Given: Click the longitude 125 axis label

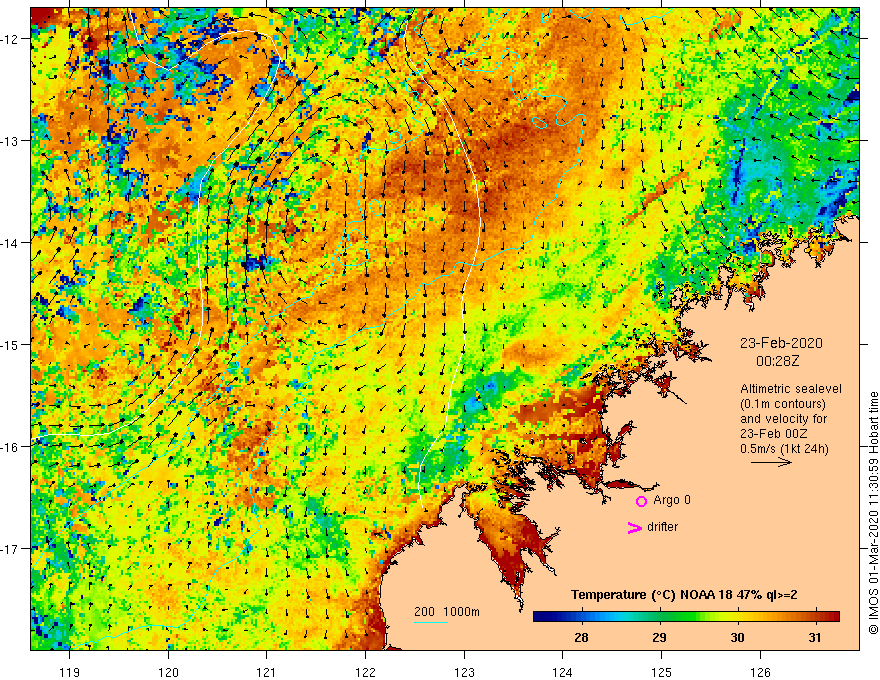Looking at the screenshot, I should coord(662,672).
